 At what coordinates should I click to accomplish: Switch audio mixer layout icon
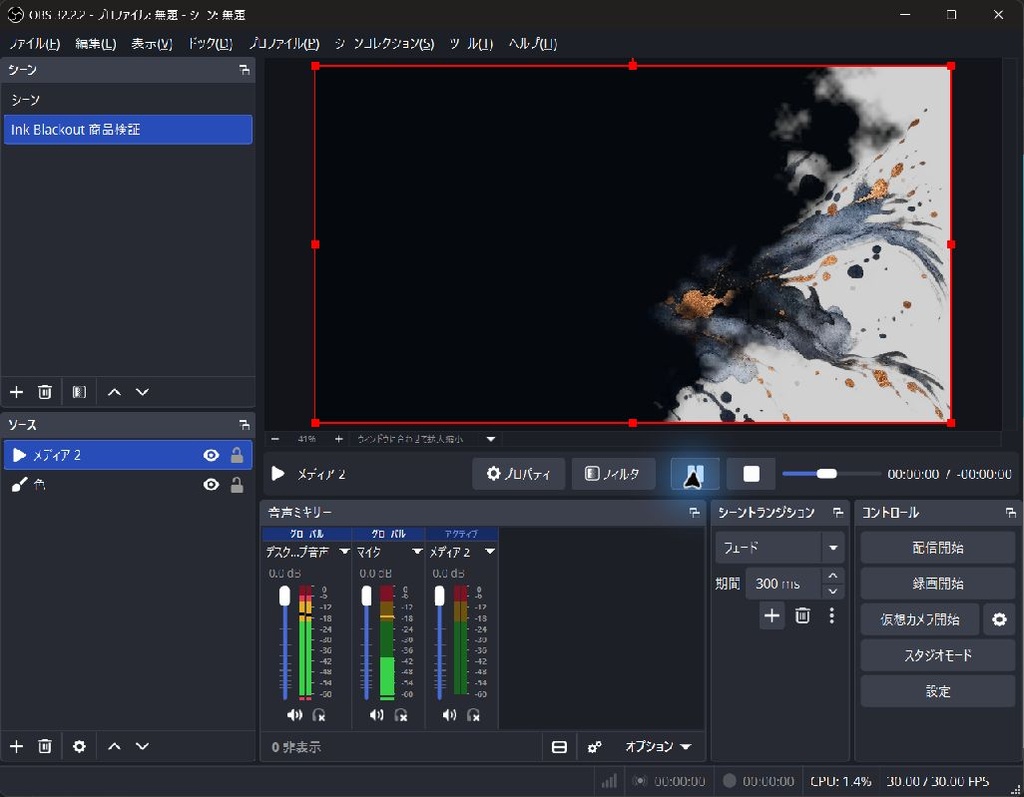[559, 747]
